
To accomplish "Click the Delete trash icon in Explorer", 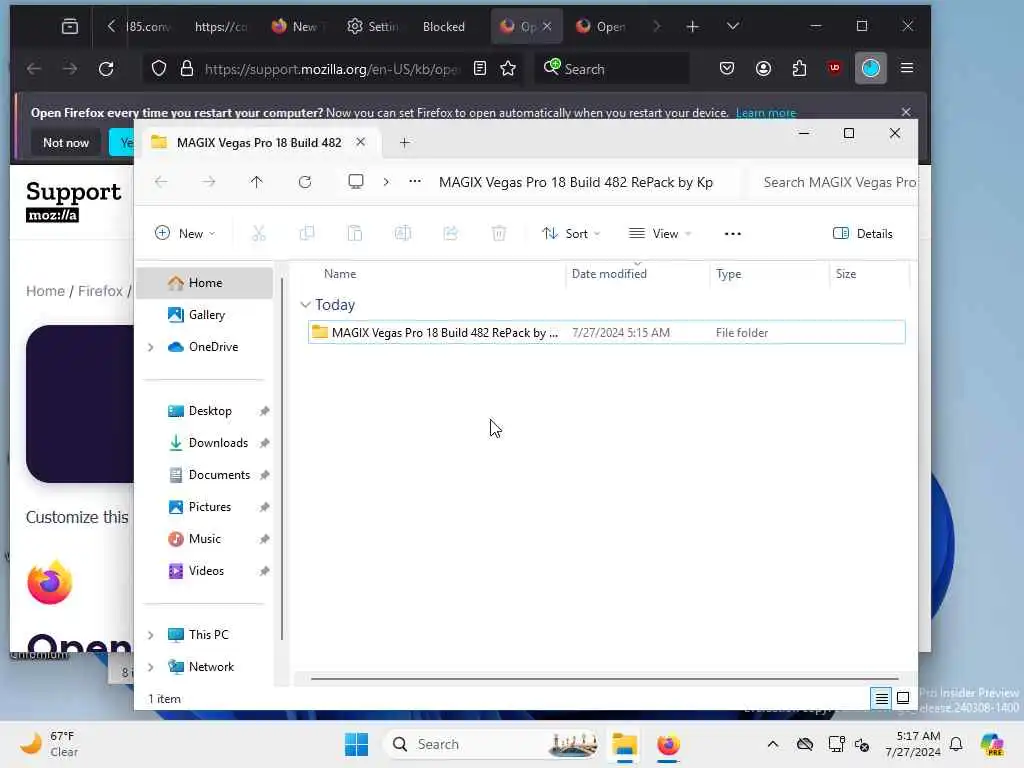I will pyautogui.click(x=499, y=233).
